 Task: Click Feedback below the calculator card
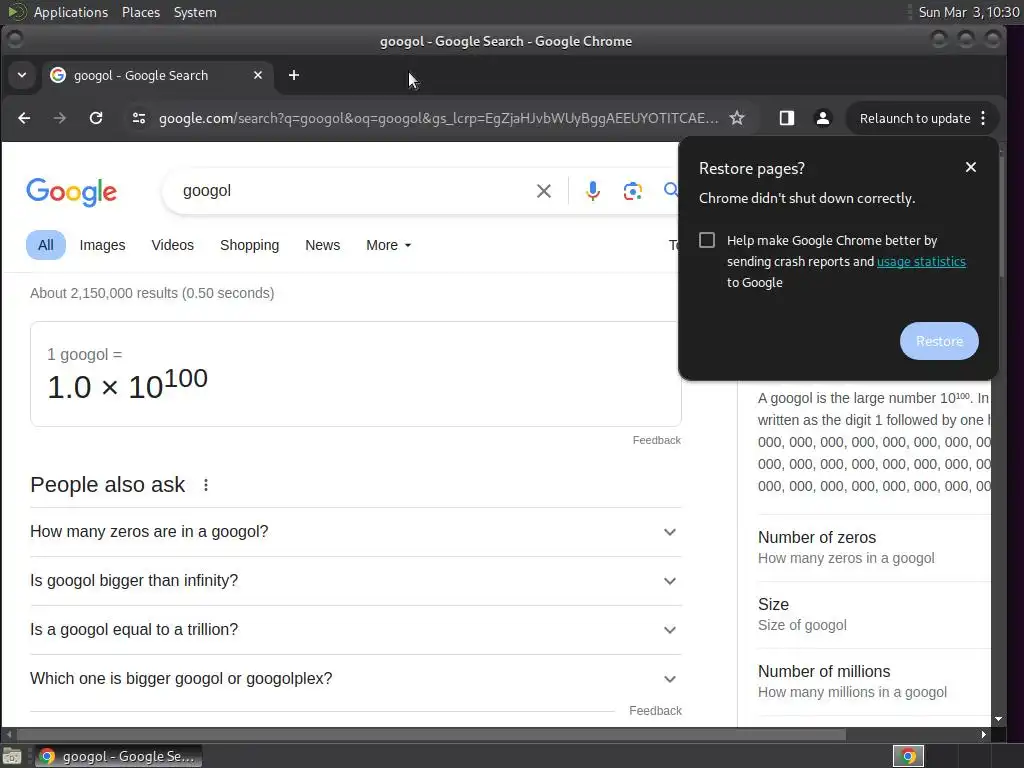(x=656, y=440)
